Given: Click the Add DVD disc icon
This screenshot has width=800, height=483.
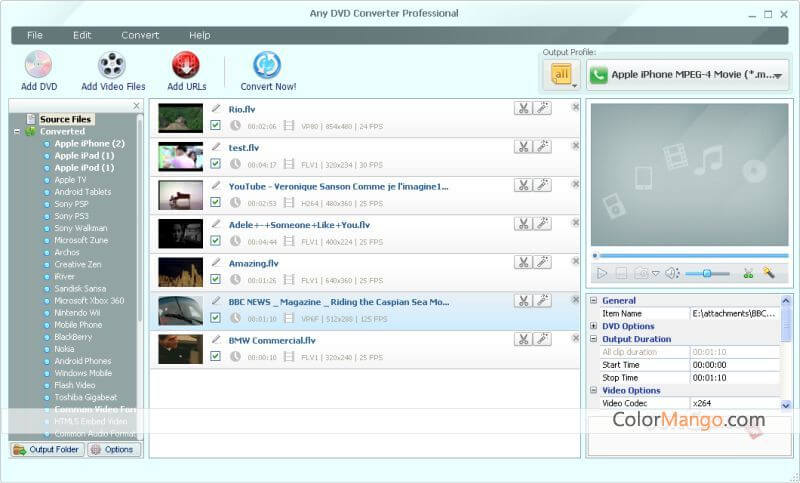Looking at the screenshot, I should point(39,65).
